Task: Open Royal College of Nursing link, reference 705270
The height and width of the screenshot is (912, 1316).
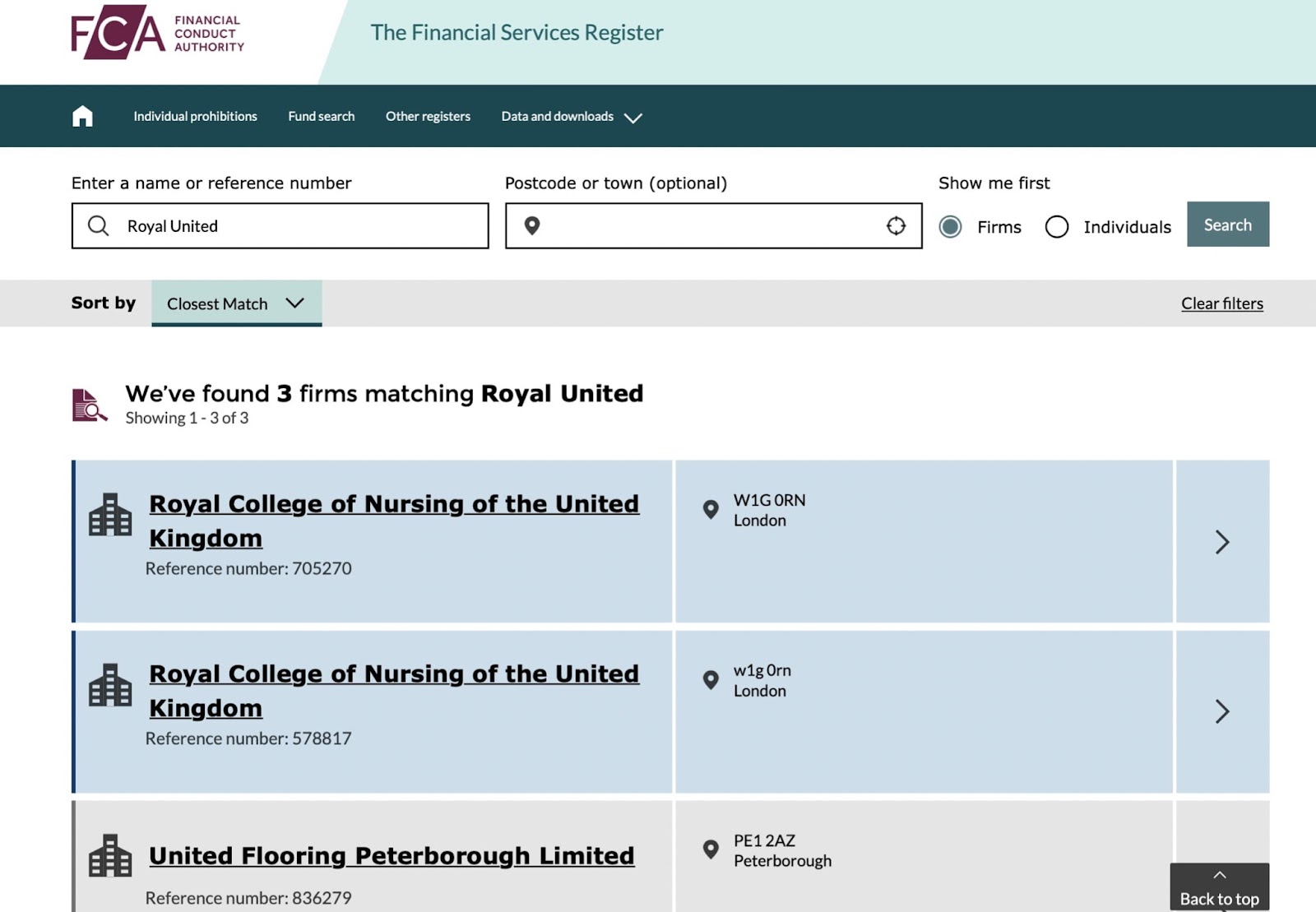Action: (394, 521)
